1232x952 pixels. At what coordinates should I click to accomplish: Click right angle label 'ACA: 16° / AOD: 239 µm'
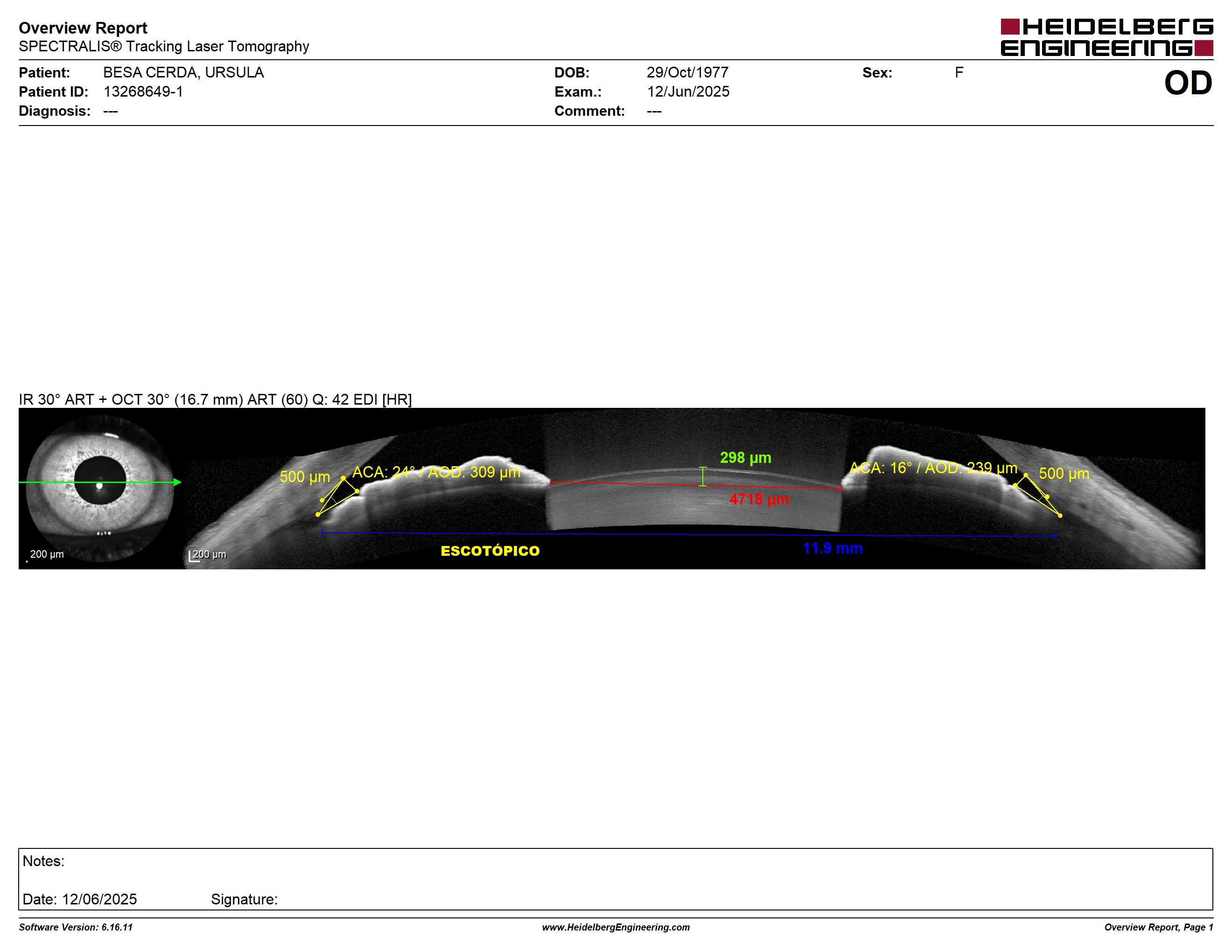click(933, 468)
